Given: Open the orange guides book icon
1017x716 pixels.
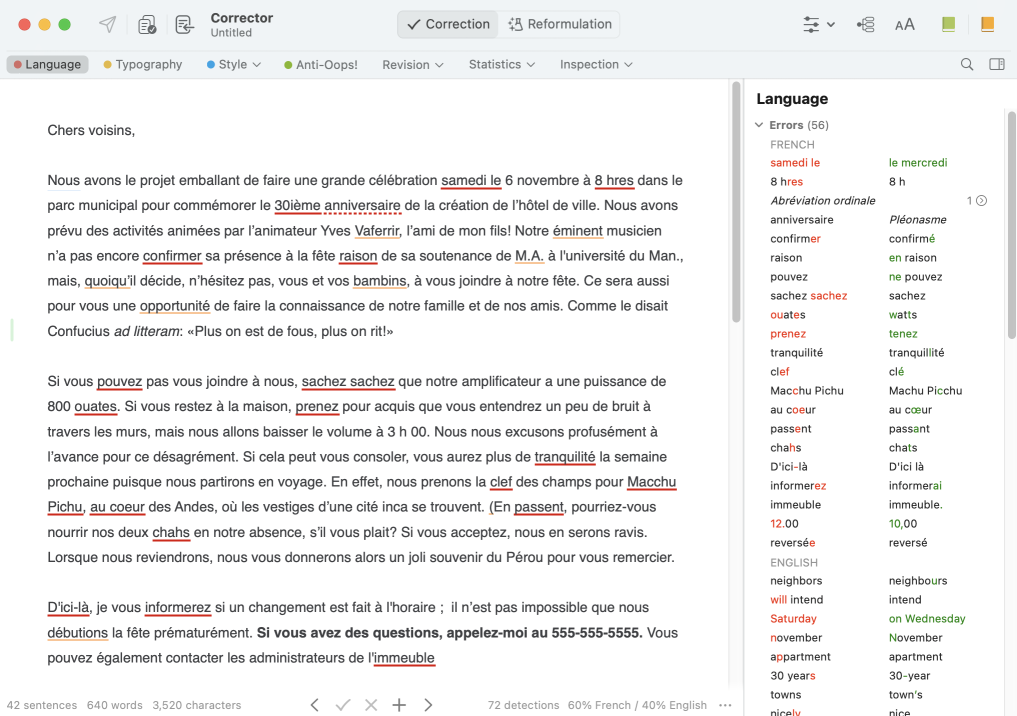Looking at the screenshot, I should (987, 25).
